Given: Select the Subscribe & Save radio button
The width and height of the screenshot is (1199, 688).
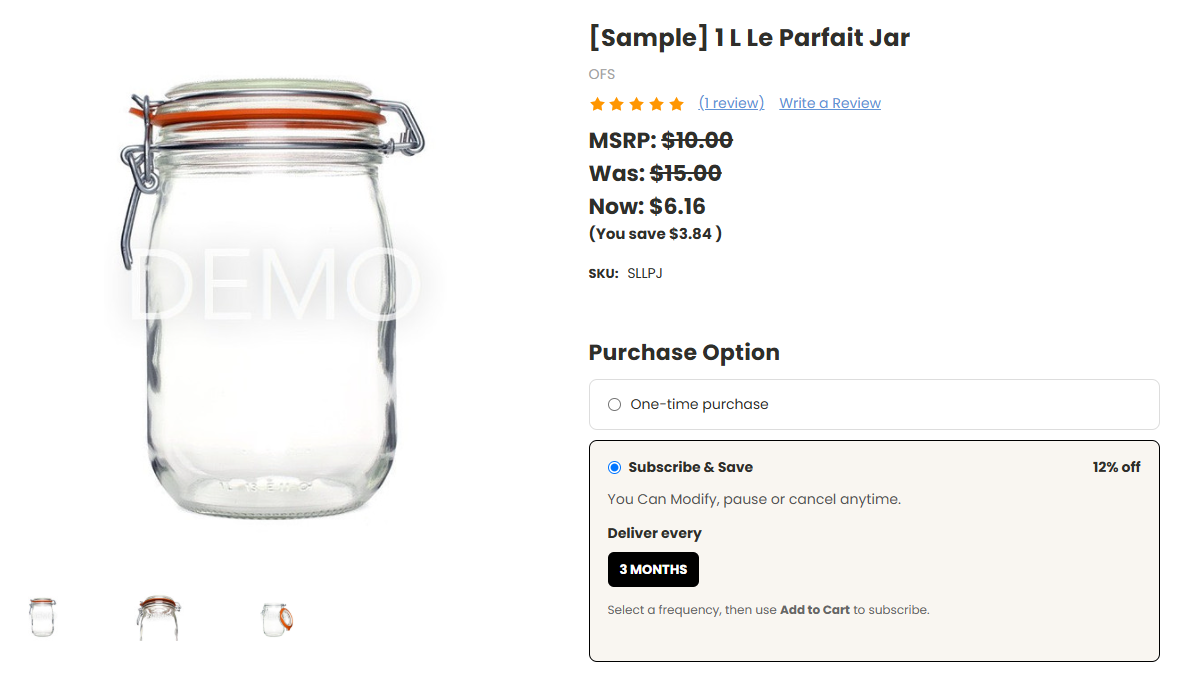Looking at the screenshot, I should coord(614,467).
